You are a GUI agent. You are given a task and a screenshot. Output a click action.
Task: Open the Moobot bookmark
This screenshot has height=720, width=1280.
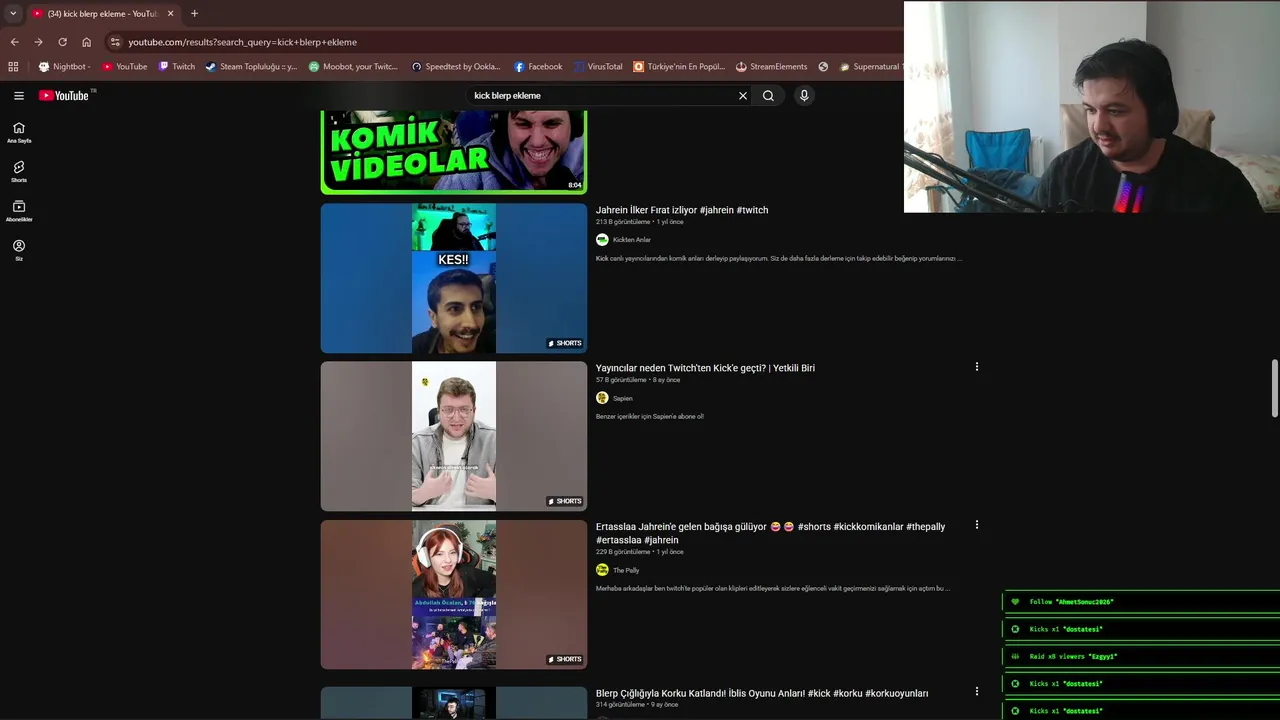tap(353, 67)
